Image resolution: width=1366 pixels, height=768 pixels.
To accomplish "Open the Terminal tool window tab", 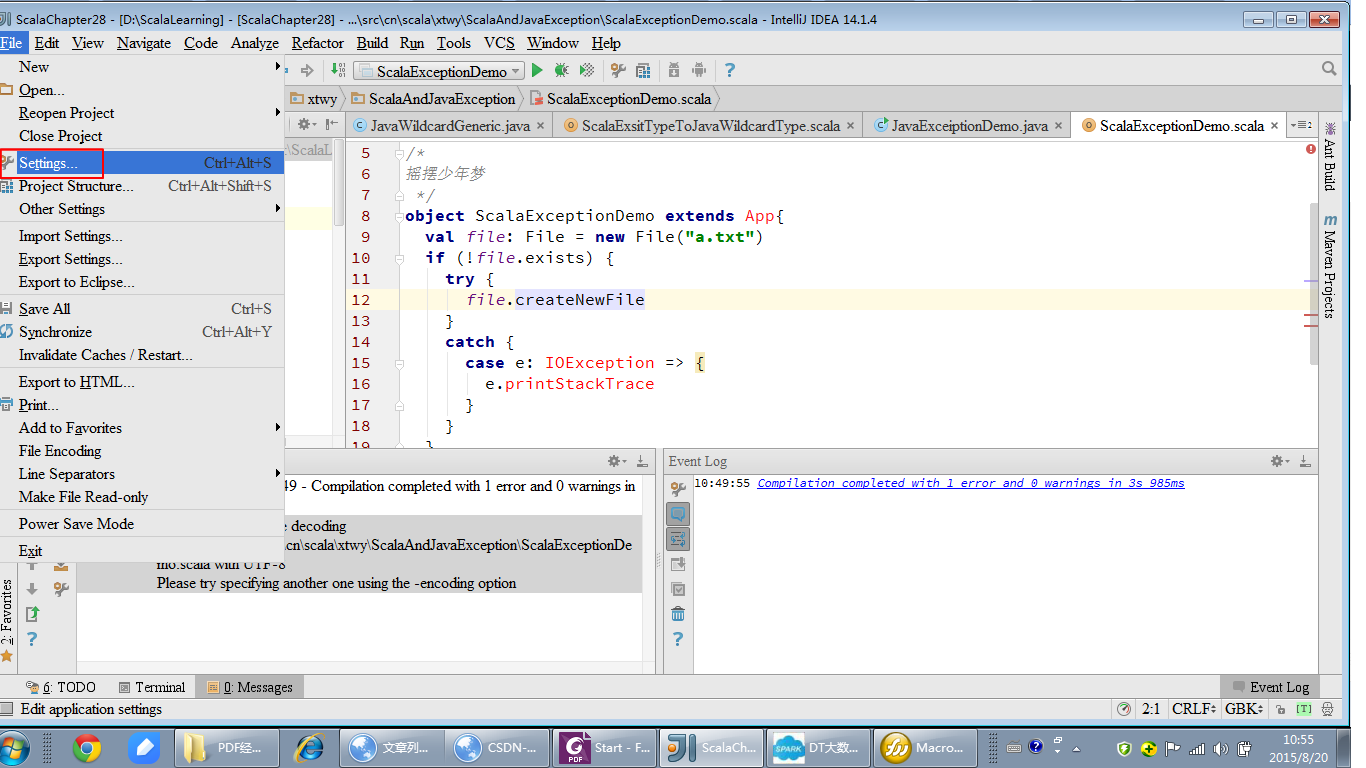I will tap(152, 687).
